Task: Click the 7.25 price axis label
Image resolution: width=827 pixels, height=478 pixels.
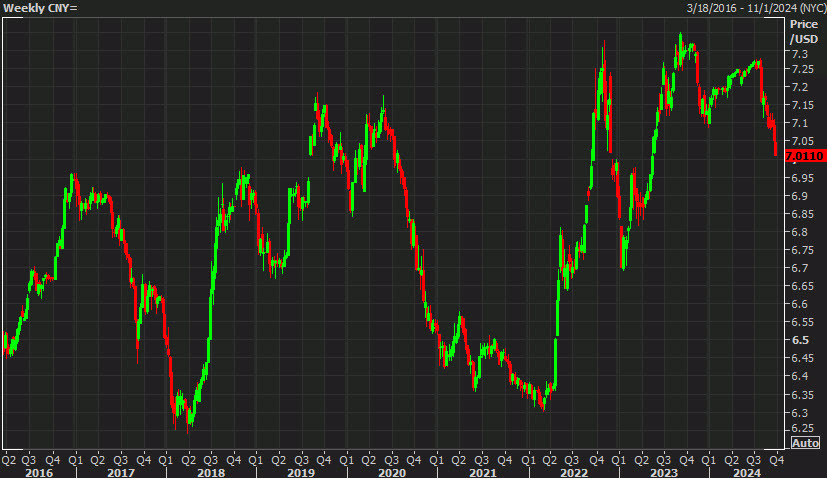Action: (802, 69)
